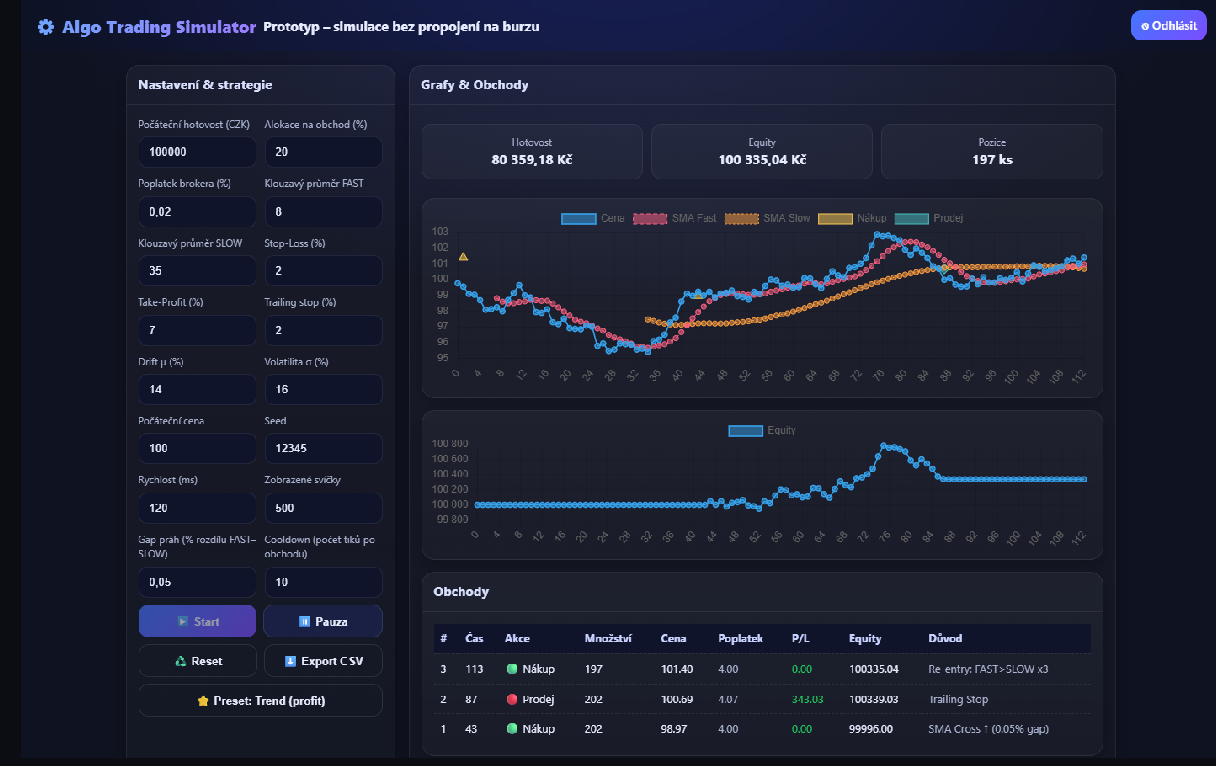This screenshot has width=1216, height=766.
Task: Log out using the Odhlásit button
Action: (1168, 26)
